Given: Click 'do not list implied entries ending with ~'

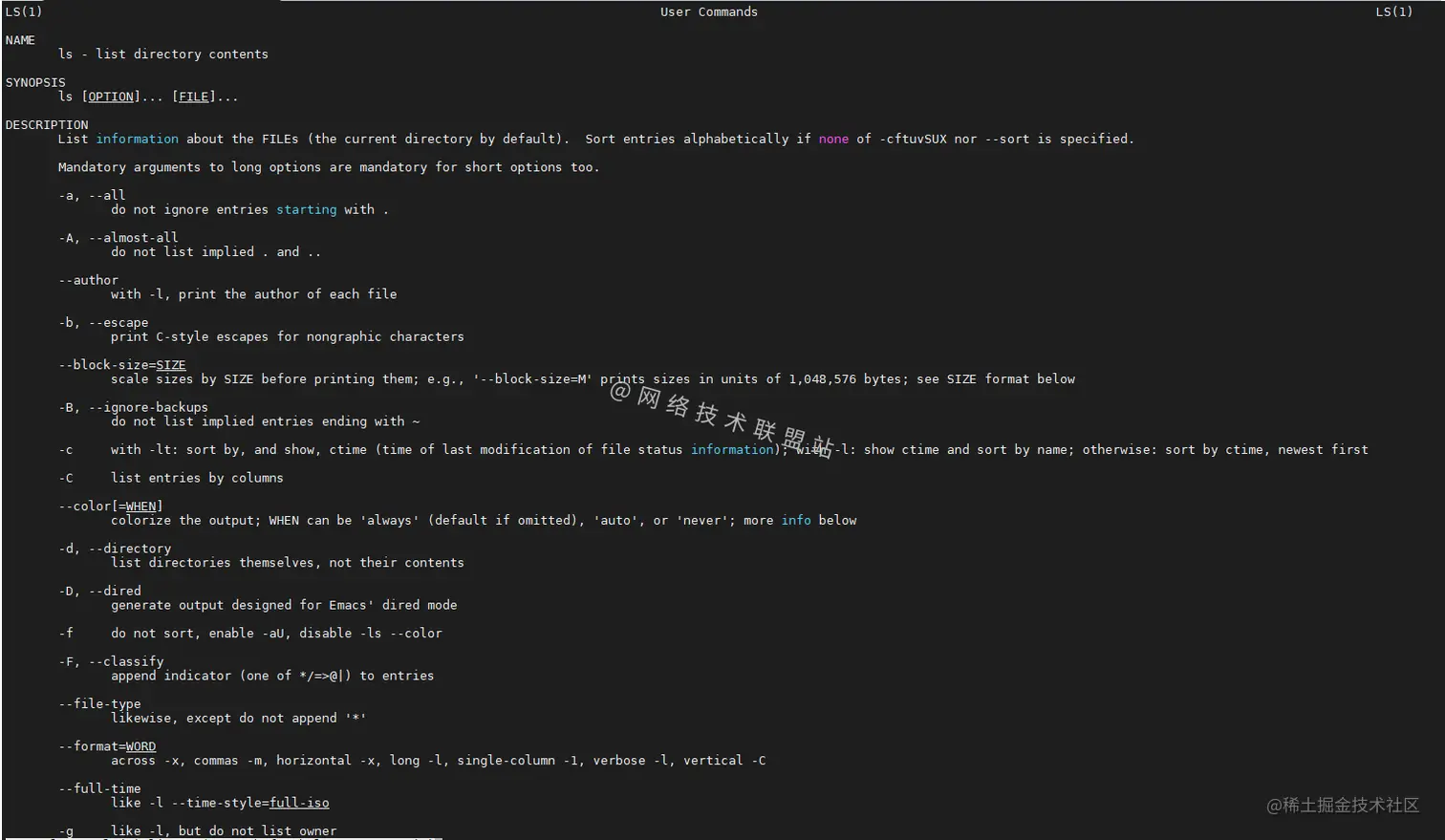Looking at the screenshot, I should point(266,421).
